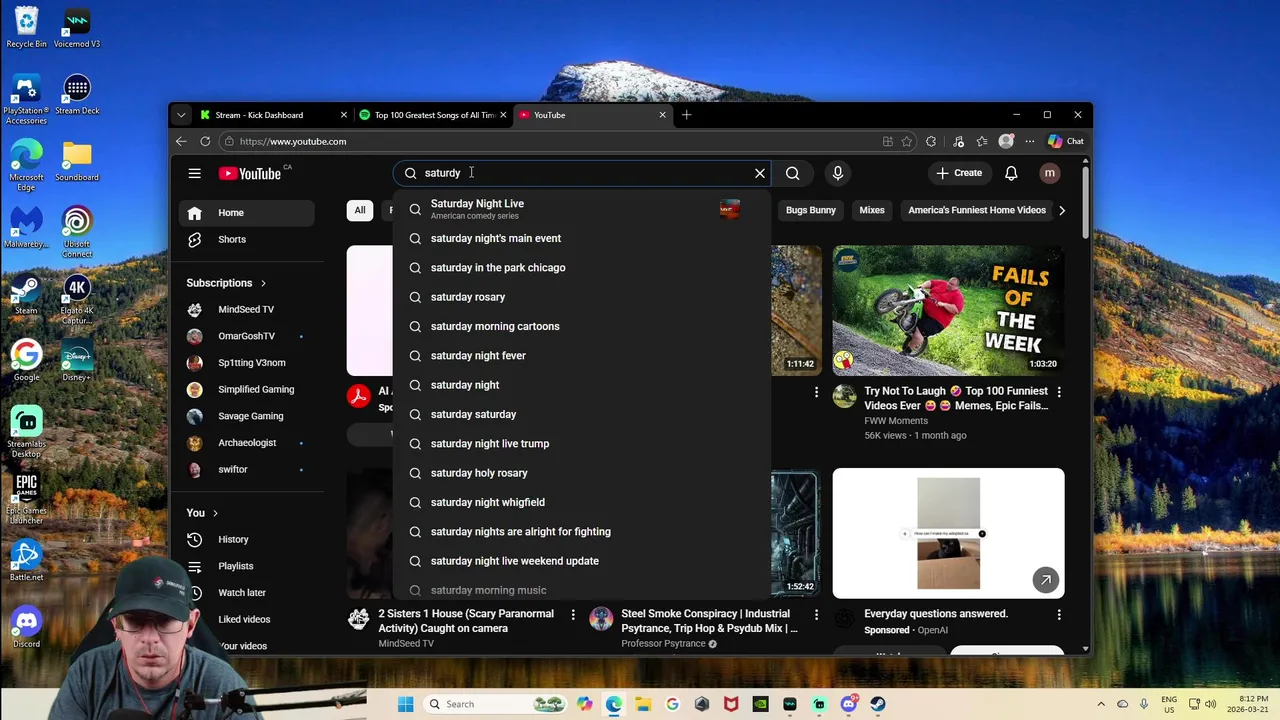Open Copilot Chat in Edge
Screen dimensions: 1280x720
tap(1066, 141)
